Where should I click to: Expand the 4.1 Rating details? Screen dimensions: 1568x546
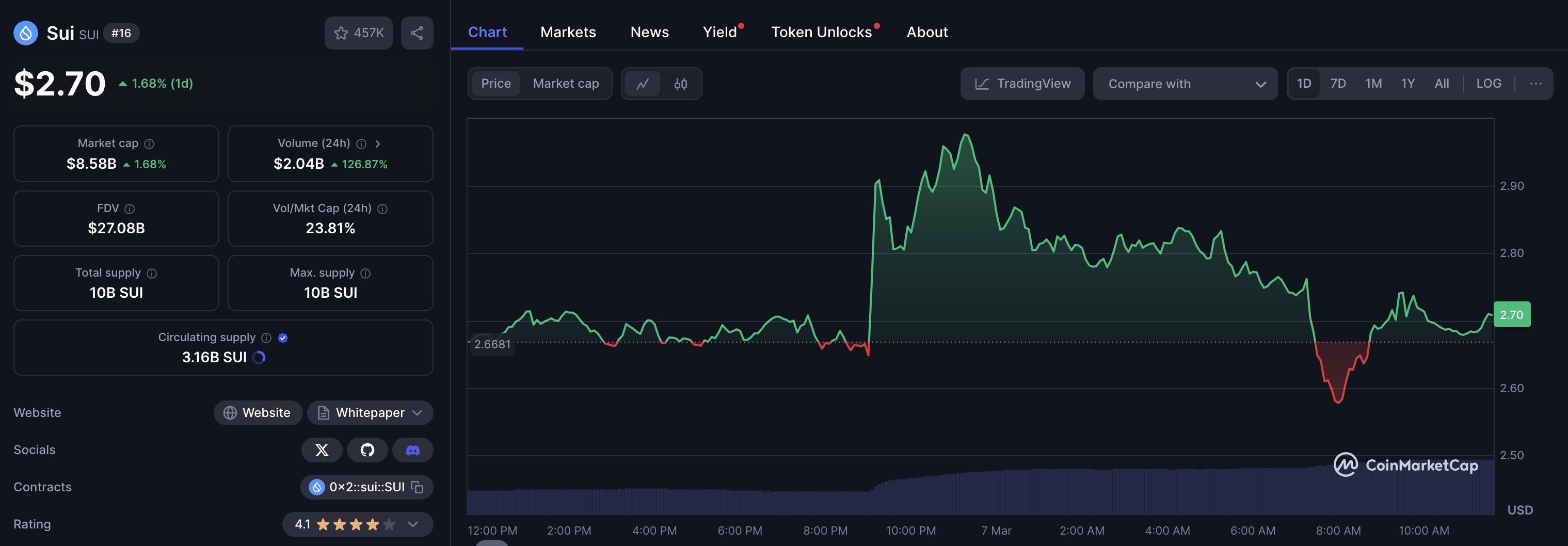[413, 524]
